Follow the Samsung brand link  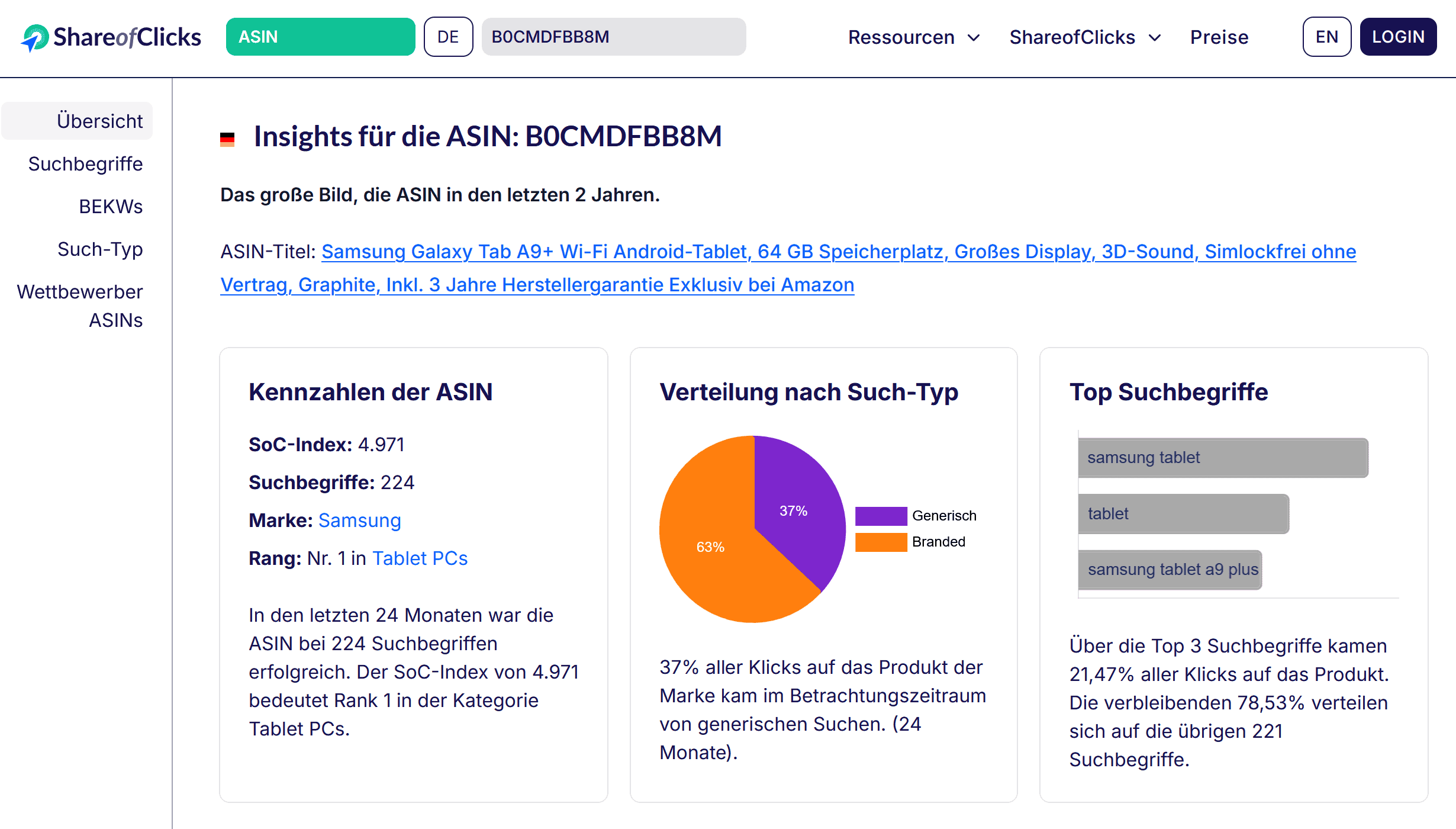tap(360, 520)
